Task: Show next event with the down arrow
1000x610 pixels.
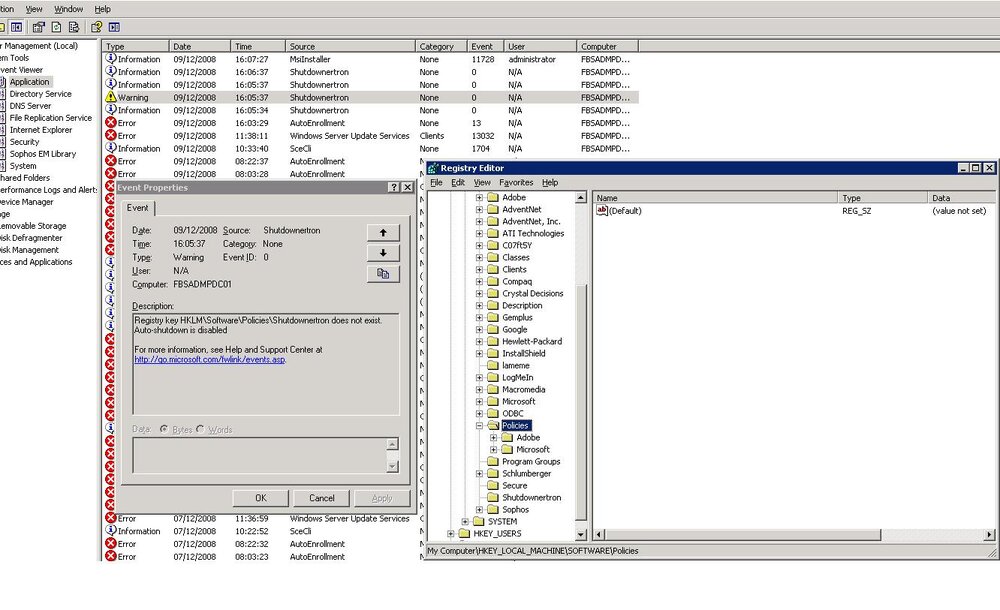Action: tap(383, 253)
